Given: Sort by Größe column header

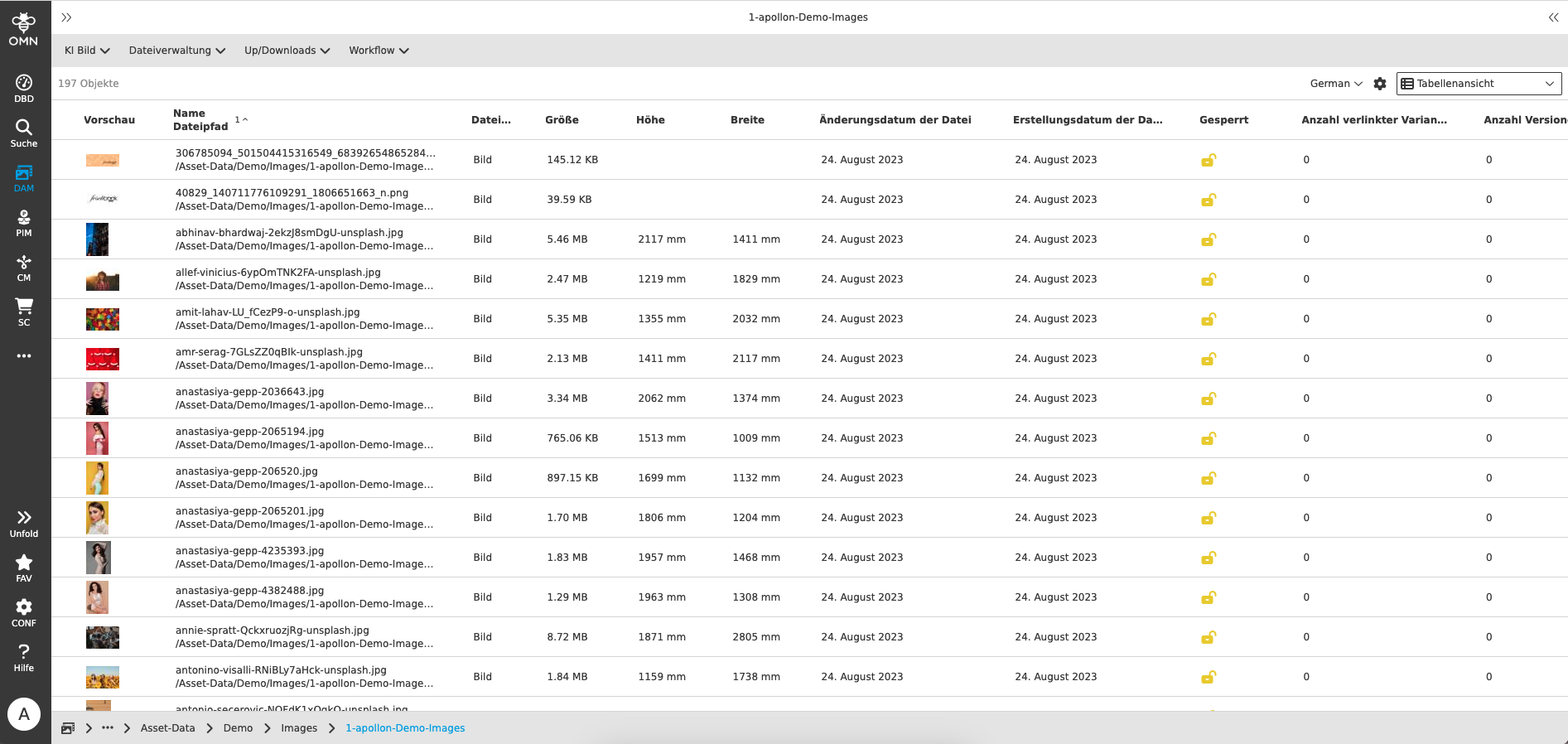Looking at the screenshot, I should [x=562, y=120].
